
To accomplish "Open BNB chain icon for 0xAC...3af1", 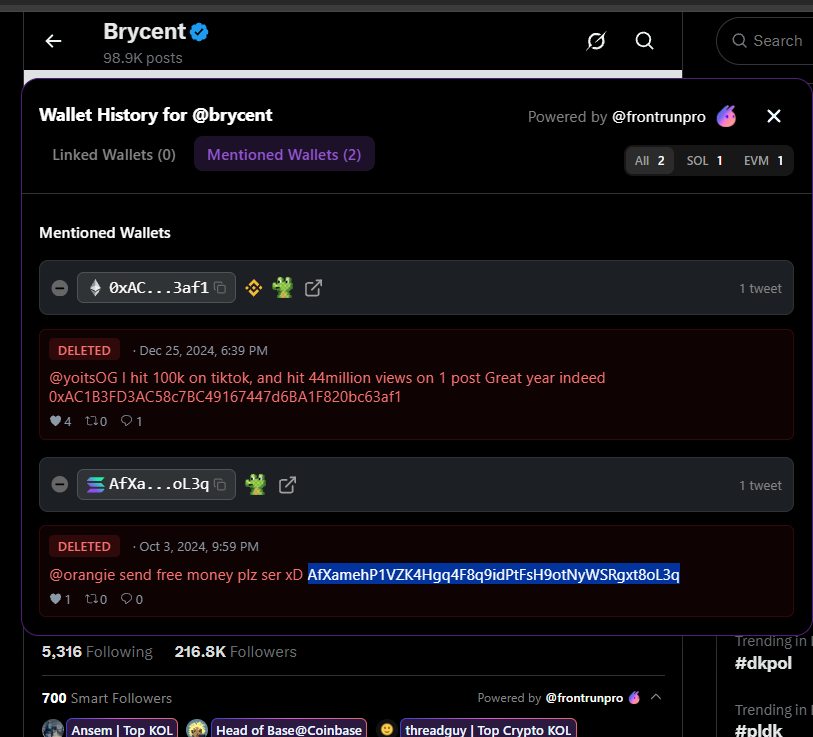I will point(254,288).
